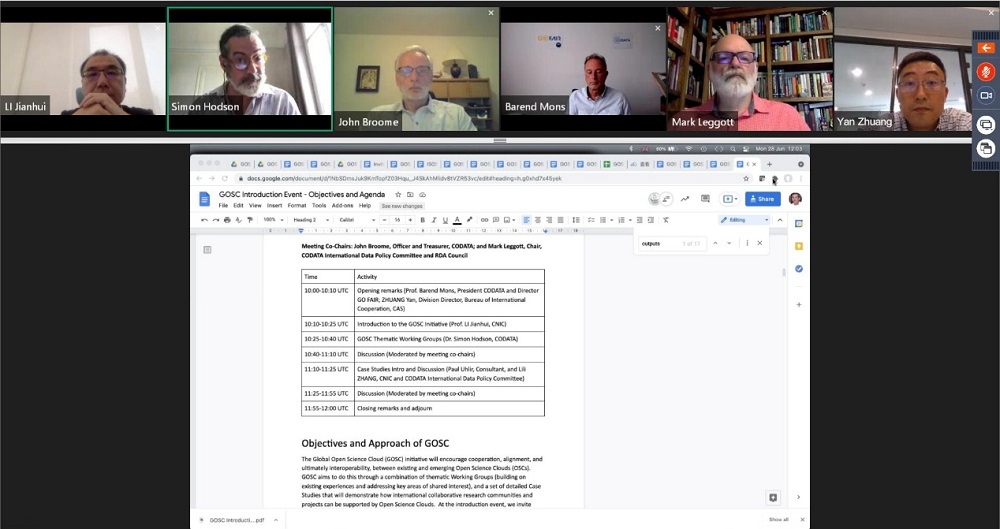Open the File menu

223,206
